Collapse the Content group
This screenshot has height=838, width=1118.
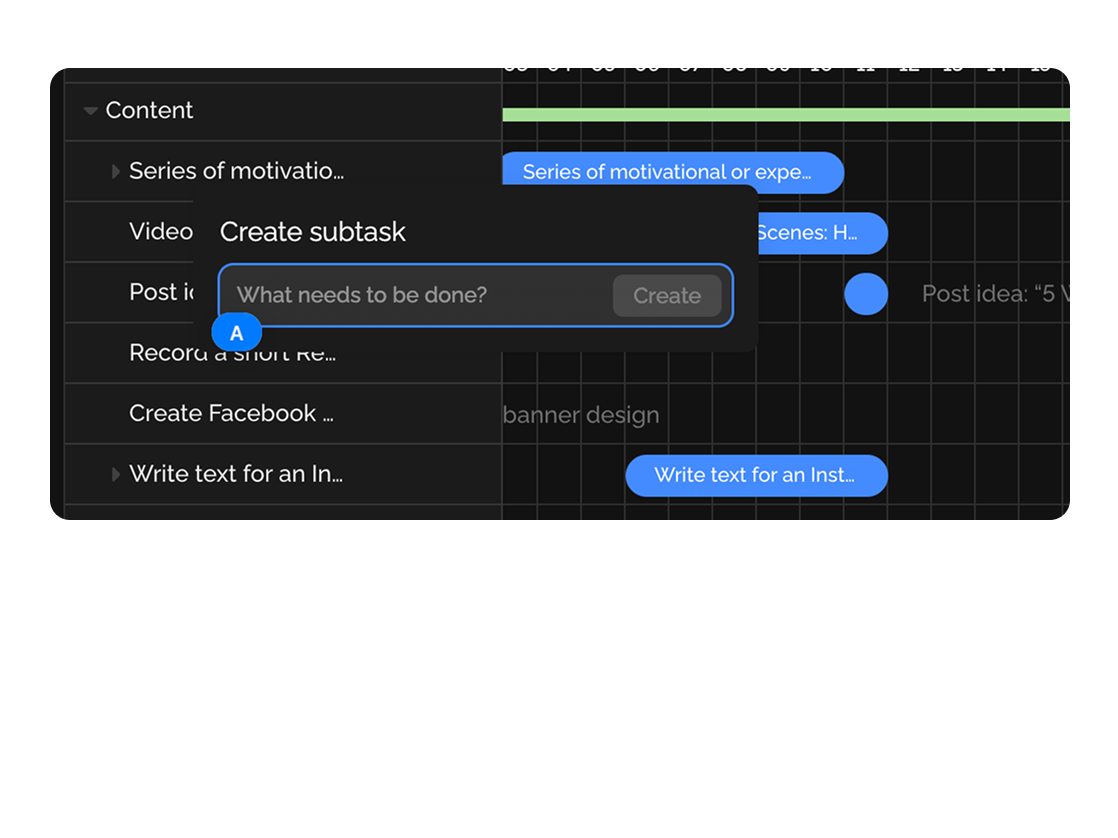90,110
